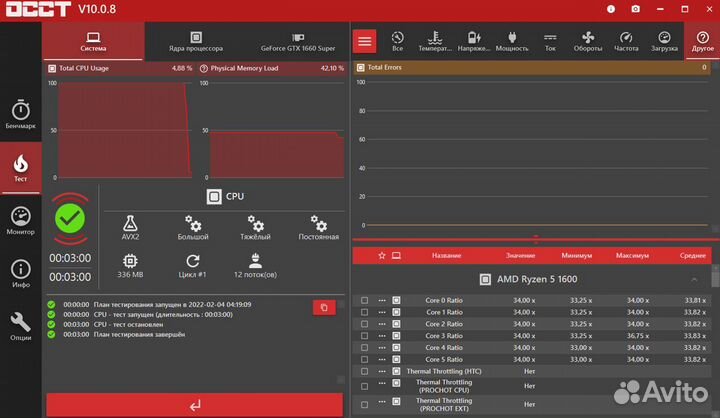Viewport: 720px width, 418px height.
Task: Tick the Thermal Throttling (PROCHOT CPU) checkbox
Action: pos(364,386)
